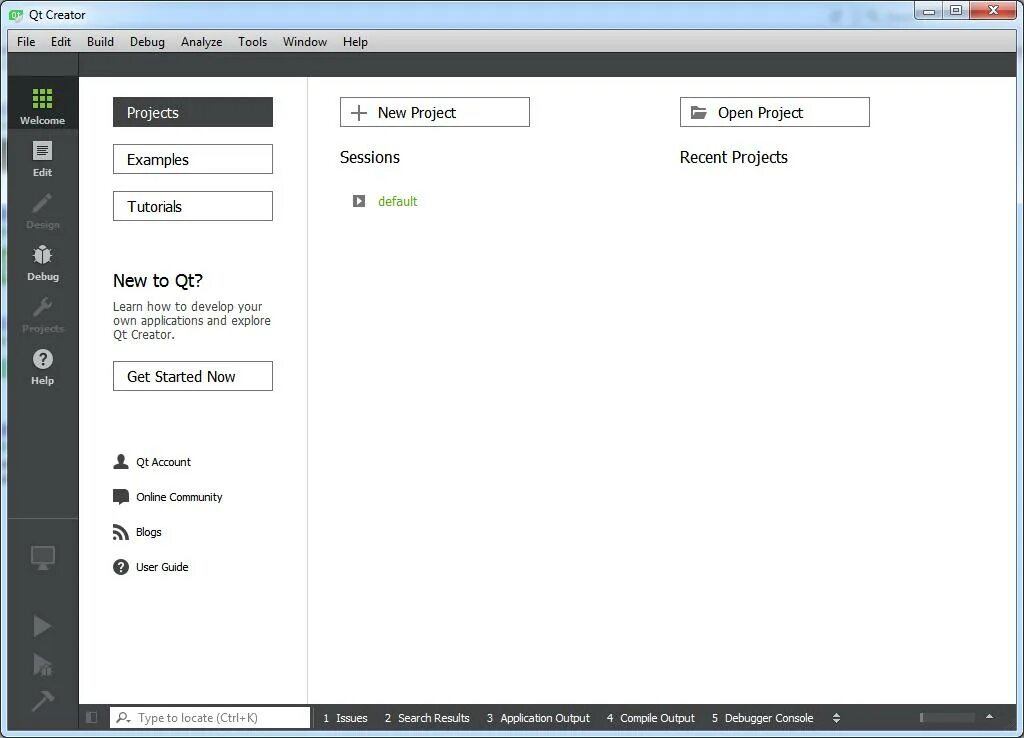Open the Edit mode in sidebar
This screenshot has width=1024, height=738.
point(42,159)
